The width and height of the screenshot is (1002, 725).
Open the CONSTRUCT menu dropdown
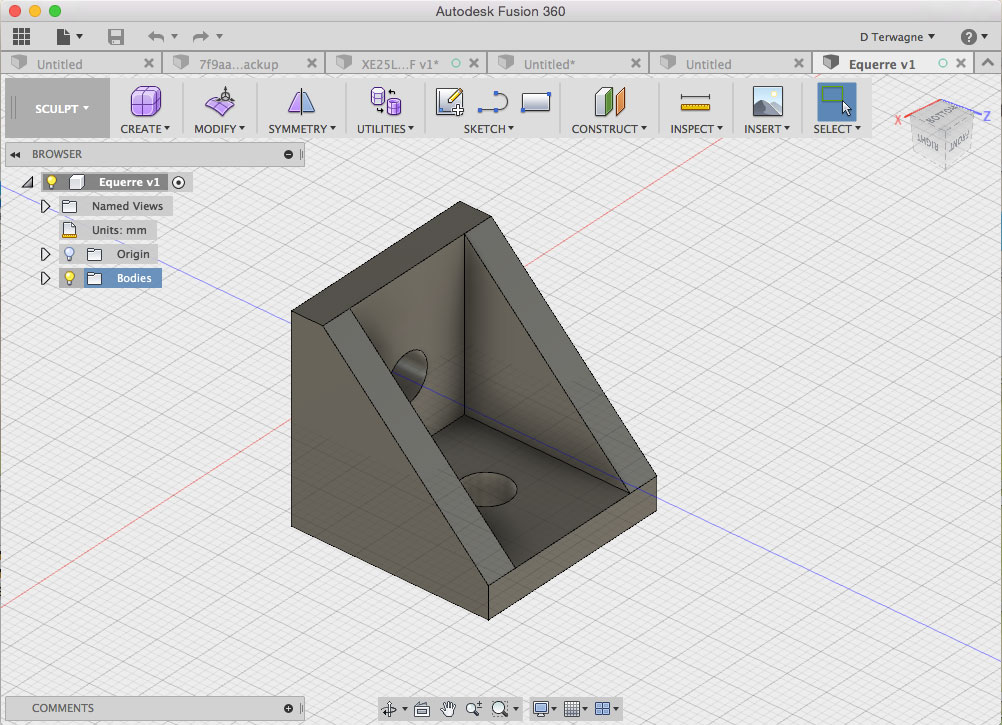(609, 129)
